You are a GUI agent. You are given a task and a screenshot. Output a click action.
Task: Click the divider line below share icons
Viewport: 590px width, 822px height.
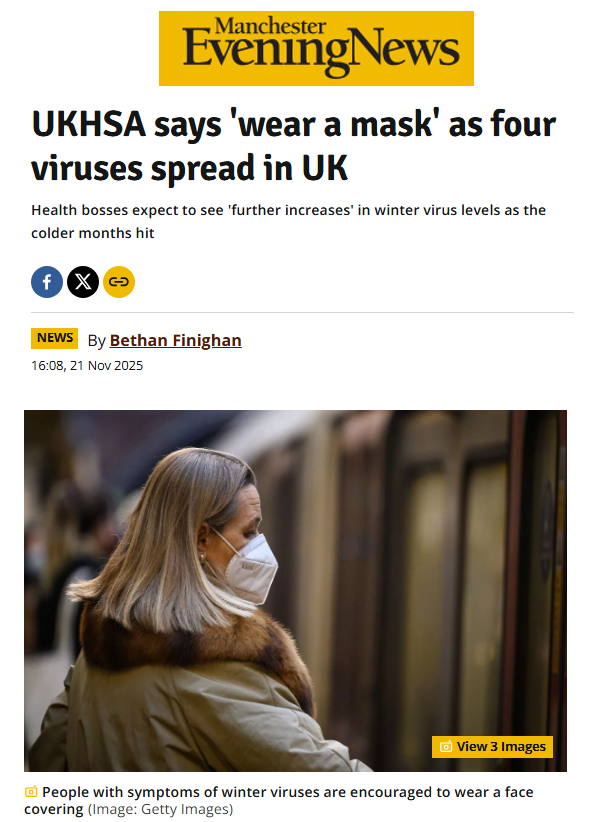[302, 312]
